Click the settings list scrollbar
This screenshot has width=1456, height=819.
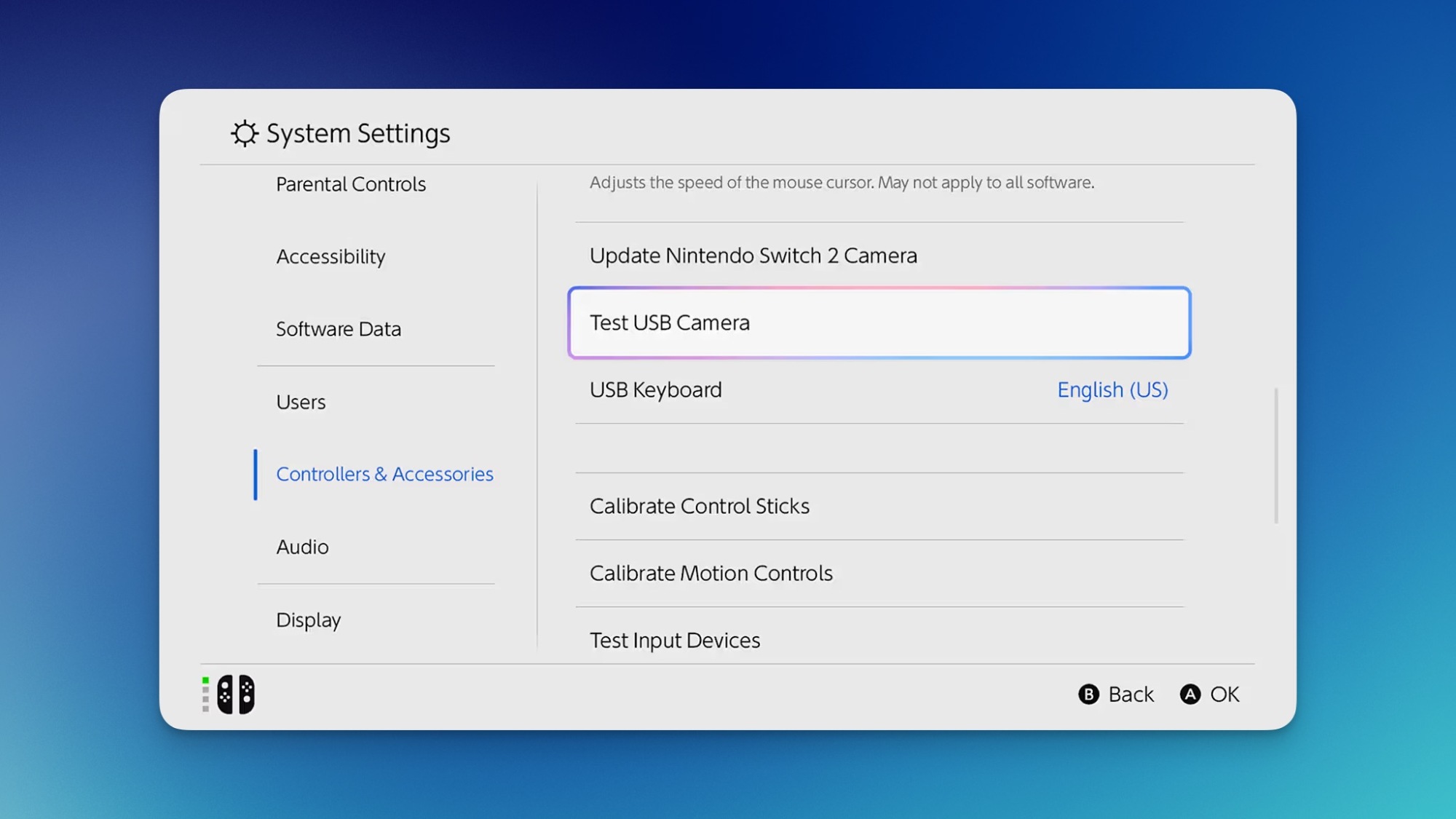(x=1275, y=455)
